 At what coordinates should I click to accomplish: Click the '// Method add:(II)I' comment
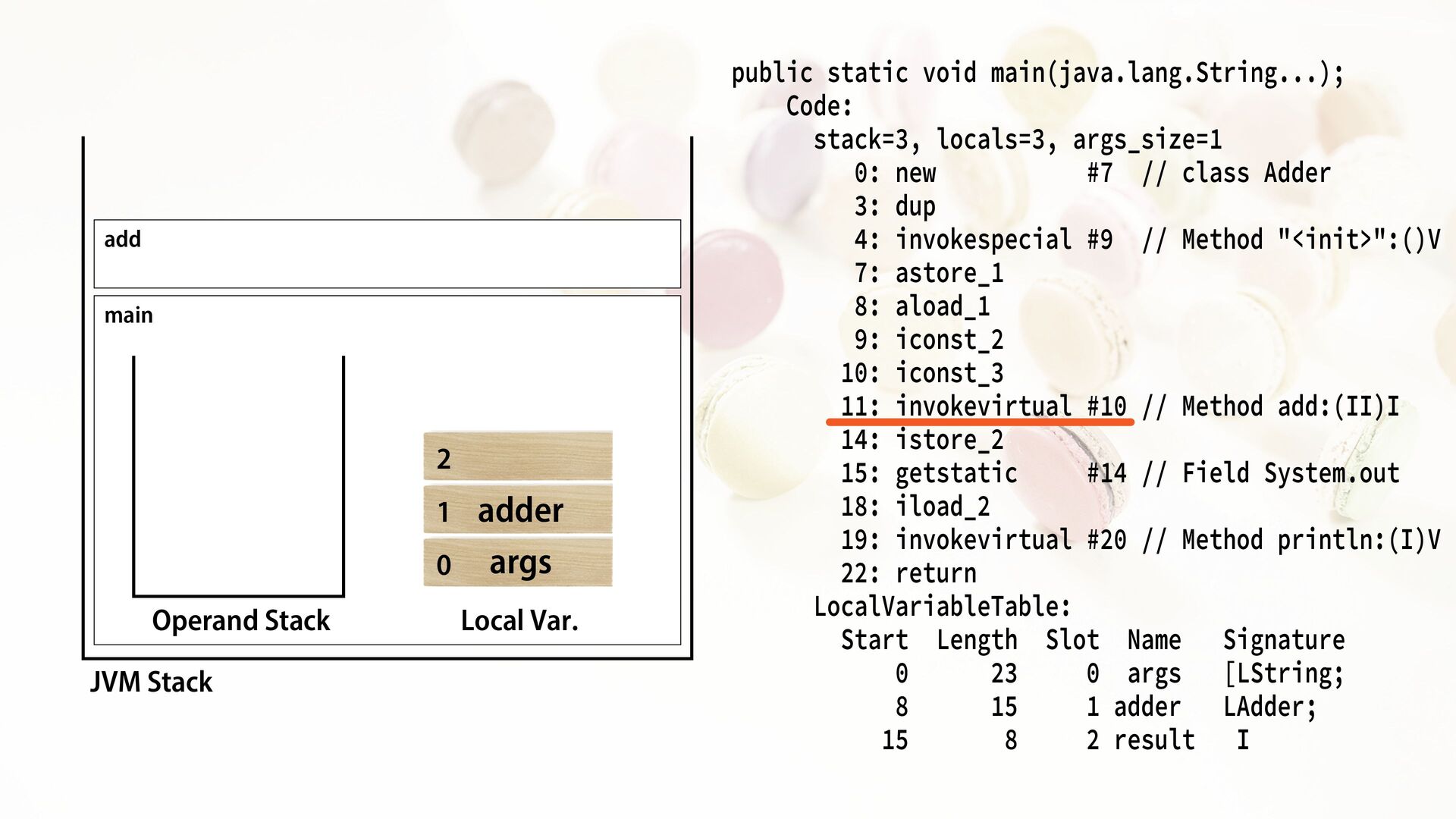(x=1269, y=407)
